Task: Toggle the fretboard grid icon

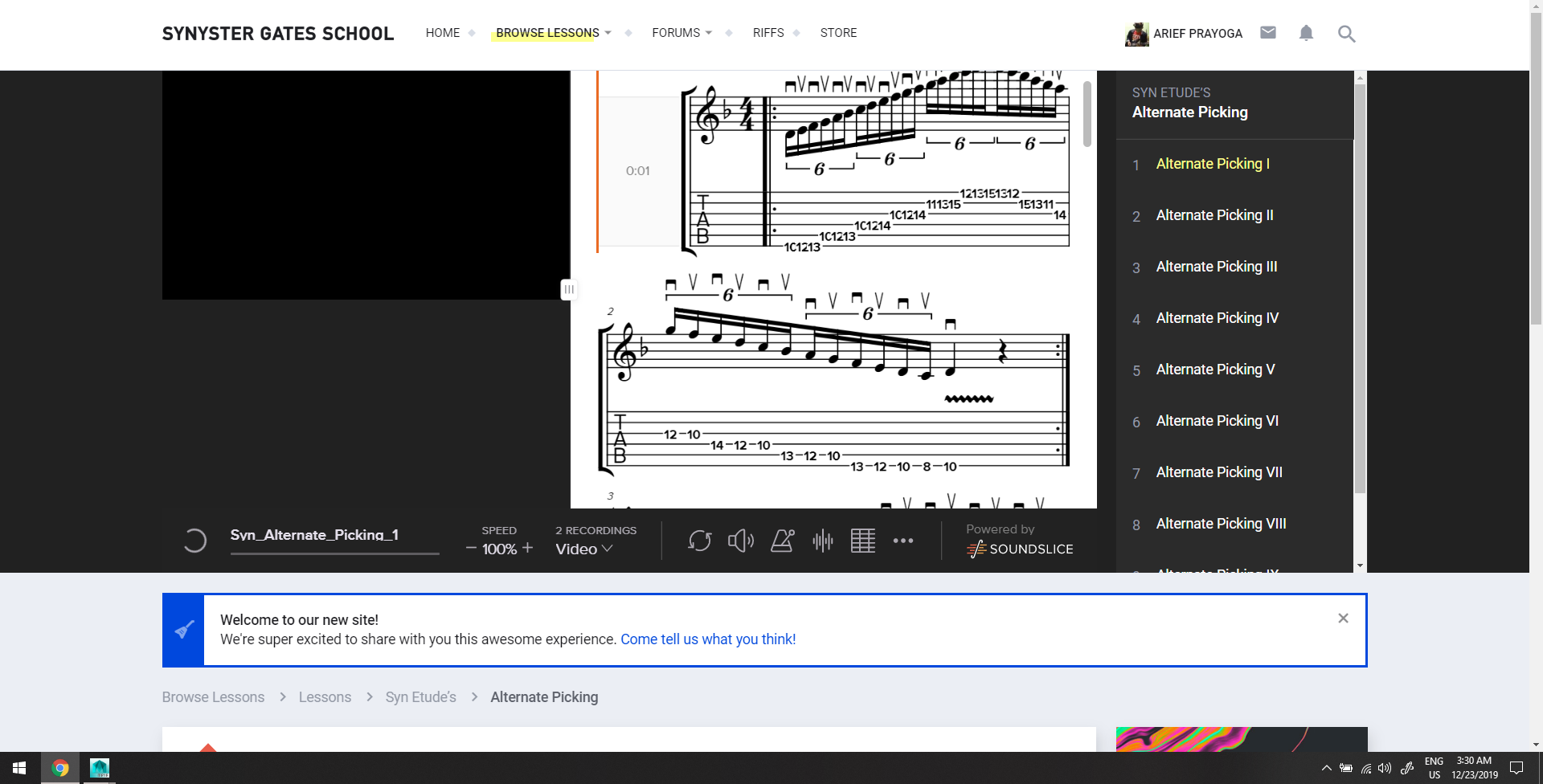Action: [862, 541]
